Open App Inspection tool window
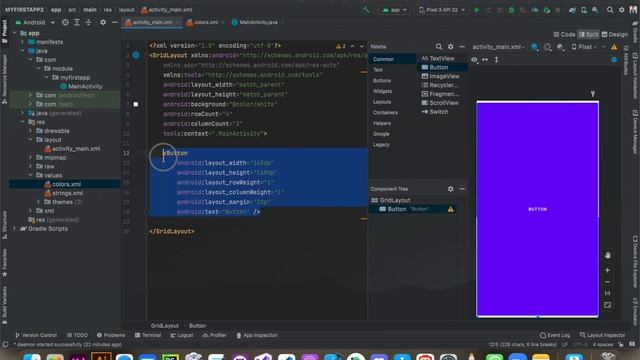The height and width of the screenshot is (360, 640). (x=257, y=335)
